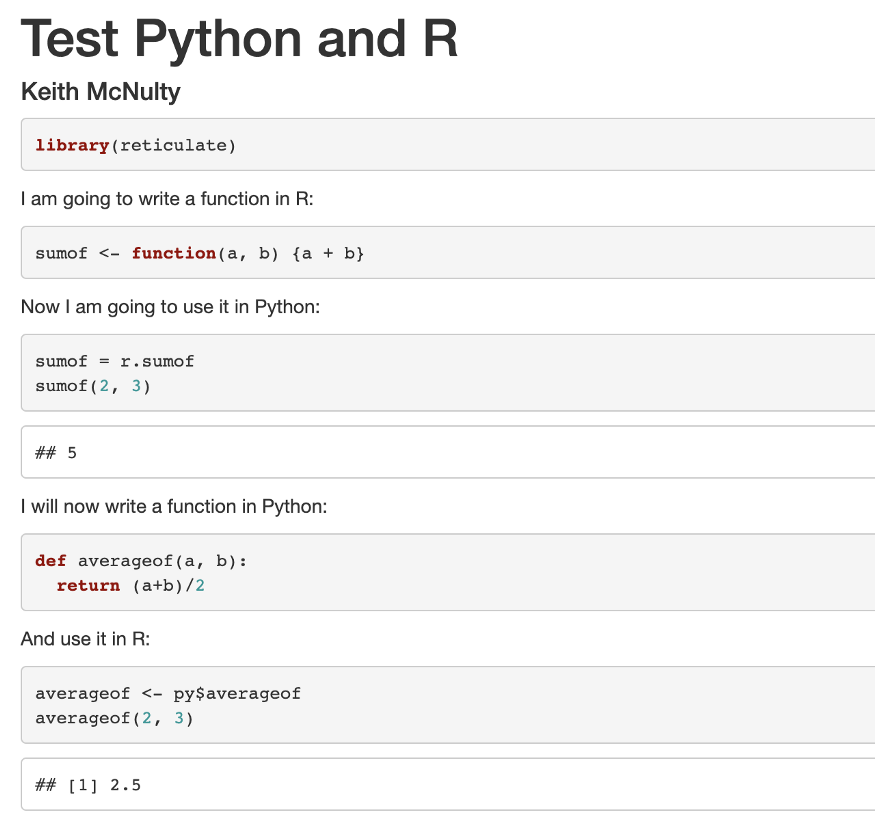
Task: Select the 'sumof' variable name in the R definition
Action: point(59,253)
